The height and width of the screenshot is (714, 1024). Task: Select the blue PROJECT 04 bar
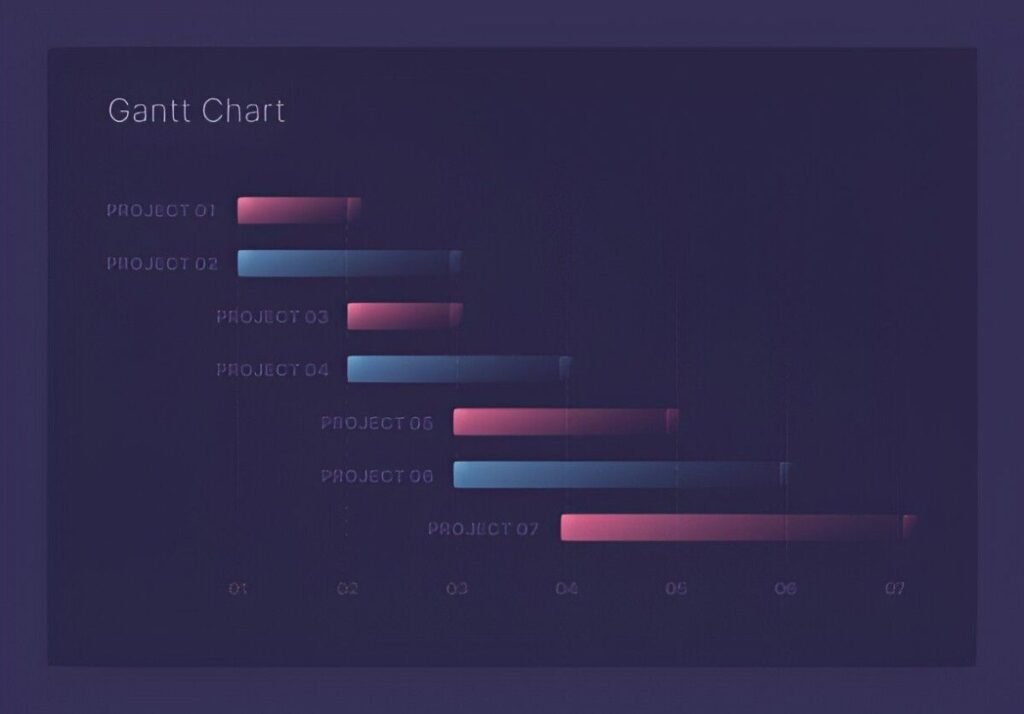pos(455,369)
